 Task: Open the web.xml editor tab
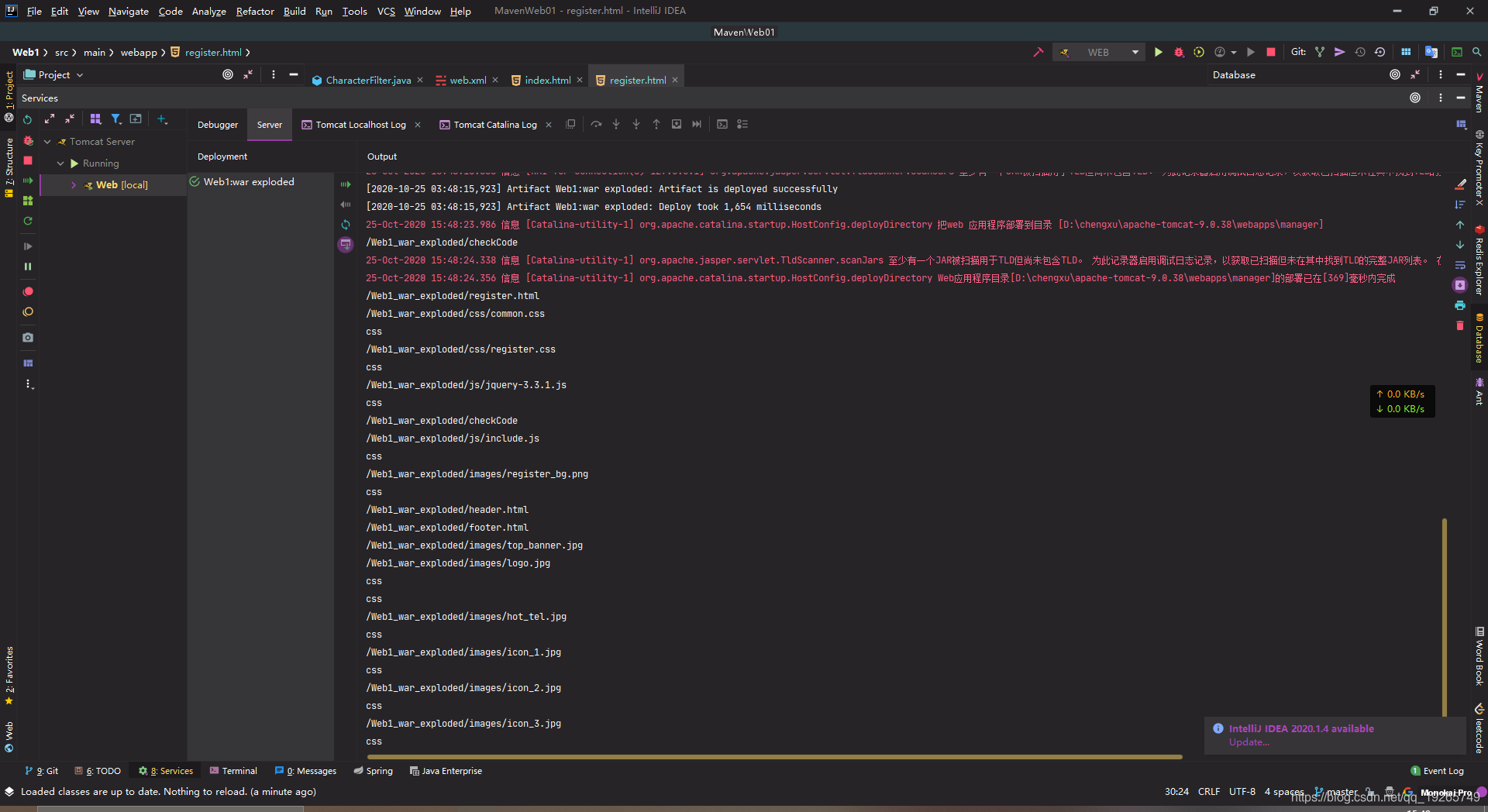[x=468, y=80]
